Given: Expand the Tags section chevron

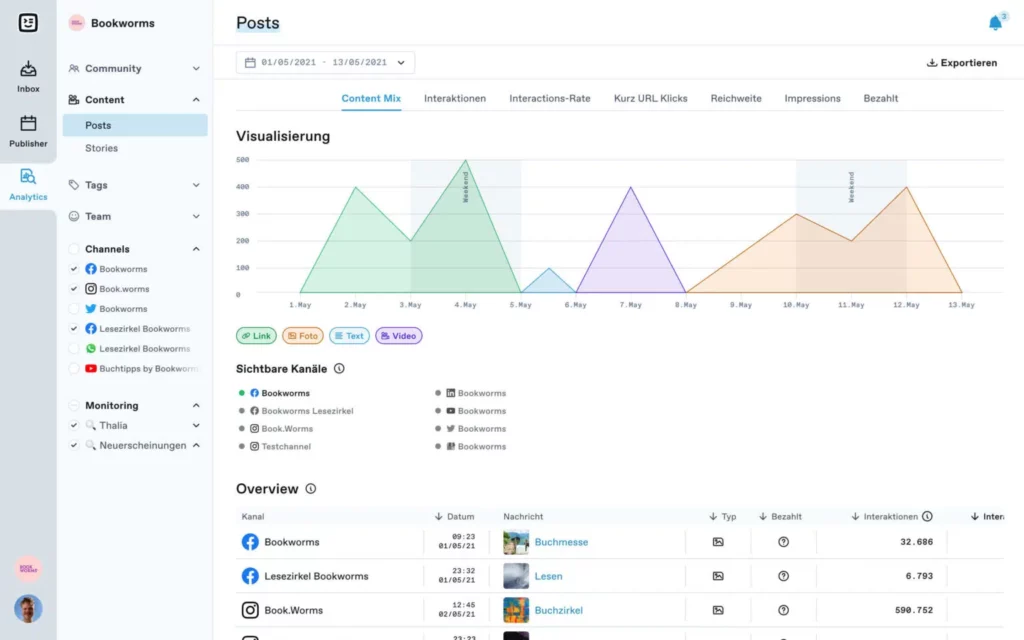Looking at the screenshot, I should [196, 185].
